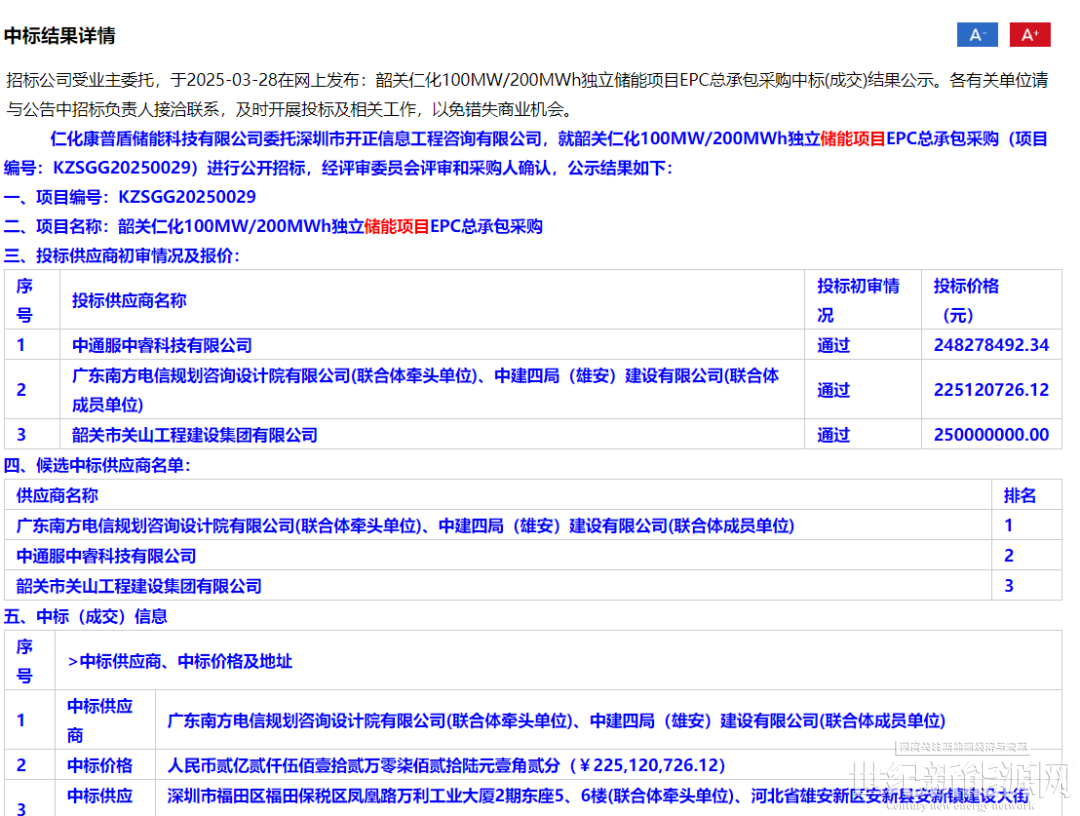Image resolution: width=1080 pixels, height=816 pixels.
Task: Increase font size with the red A+ button
Action: click(1030, 34)
